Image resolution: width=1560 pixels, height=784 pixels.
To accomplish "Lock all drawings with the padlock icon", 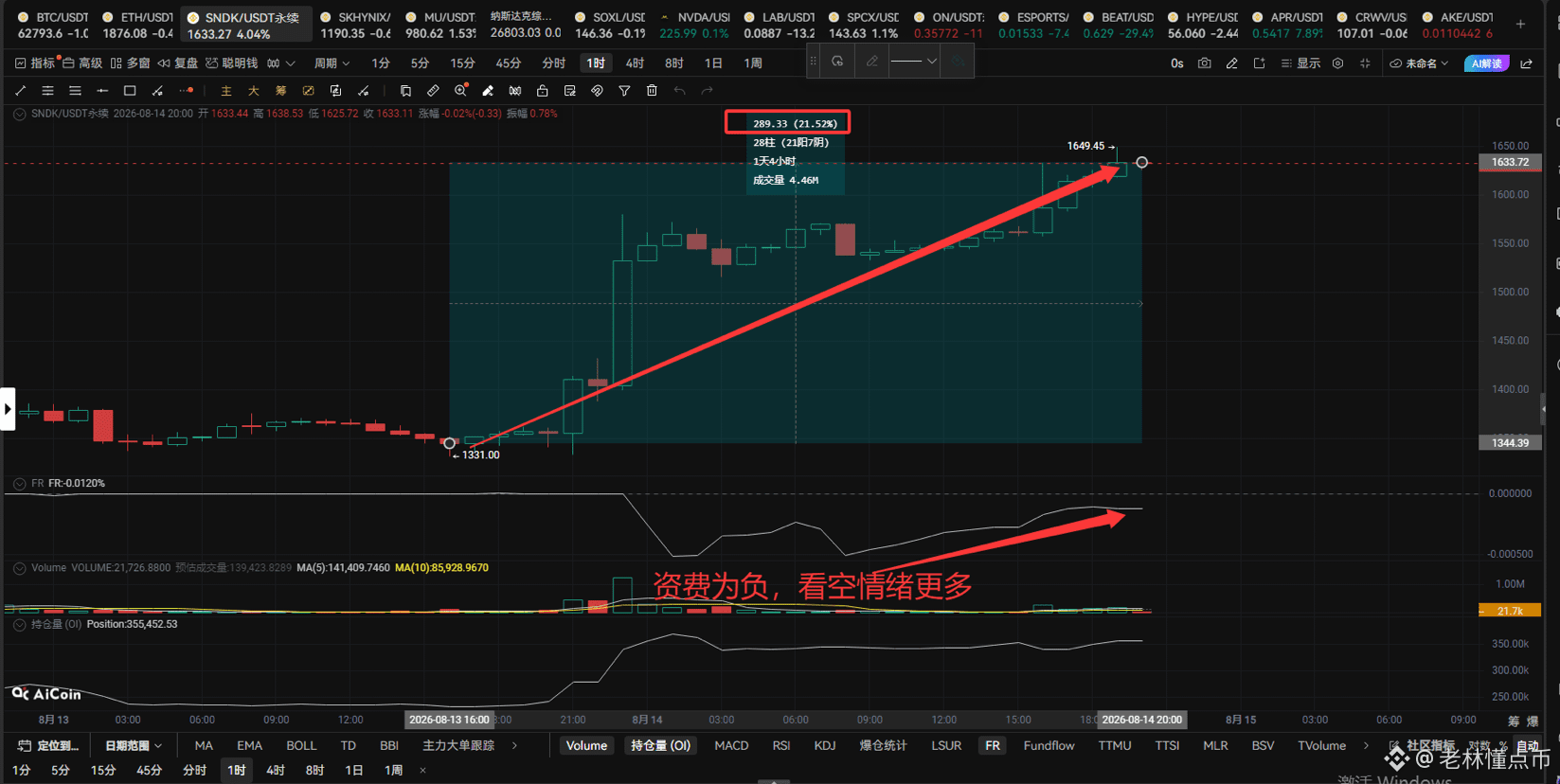I will pyautogui.click(x=543, y=91).
